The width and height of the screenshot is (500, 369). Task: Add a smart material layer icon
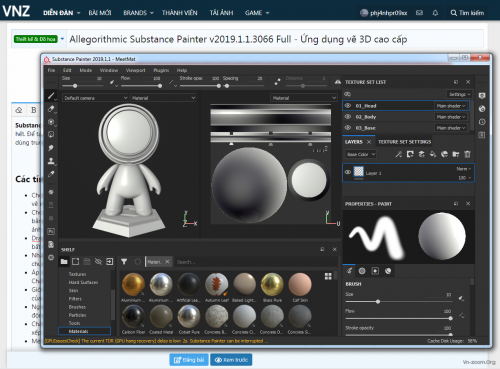click(x=444, y=154)
